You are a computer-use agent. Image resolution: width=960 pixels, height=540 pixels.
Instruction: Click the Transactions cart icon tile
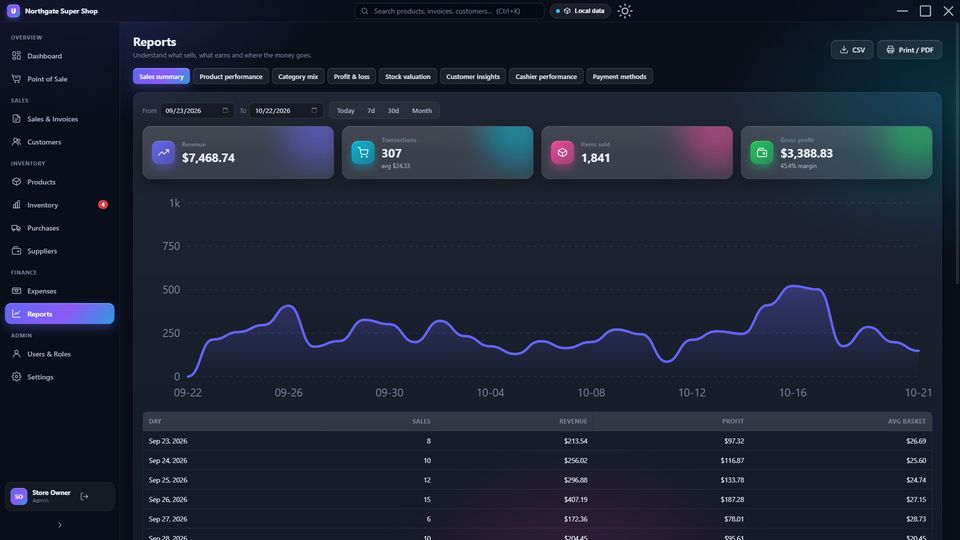pyautogui.click(x=362, y=152)
